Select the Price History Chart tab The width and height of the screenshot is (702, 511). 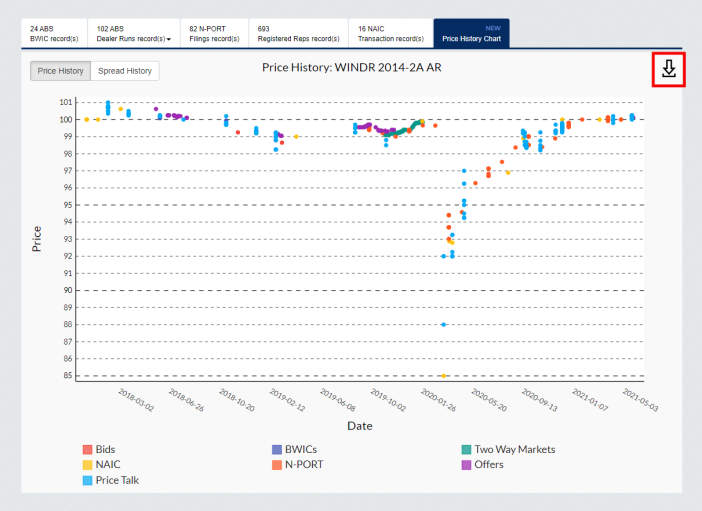click(471, 33)
